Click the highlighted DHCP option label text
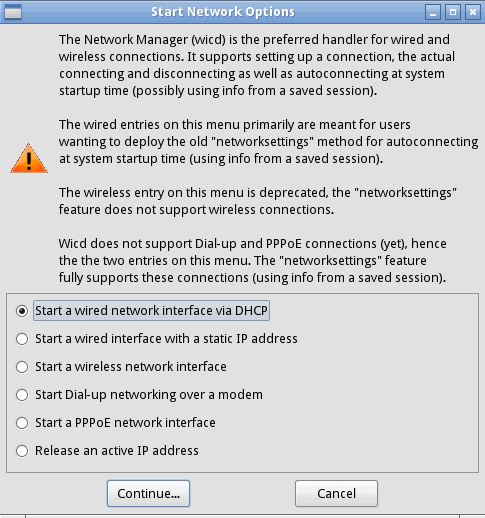485x518 pixels. tap(151, 311)
